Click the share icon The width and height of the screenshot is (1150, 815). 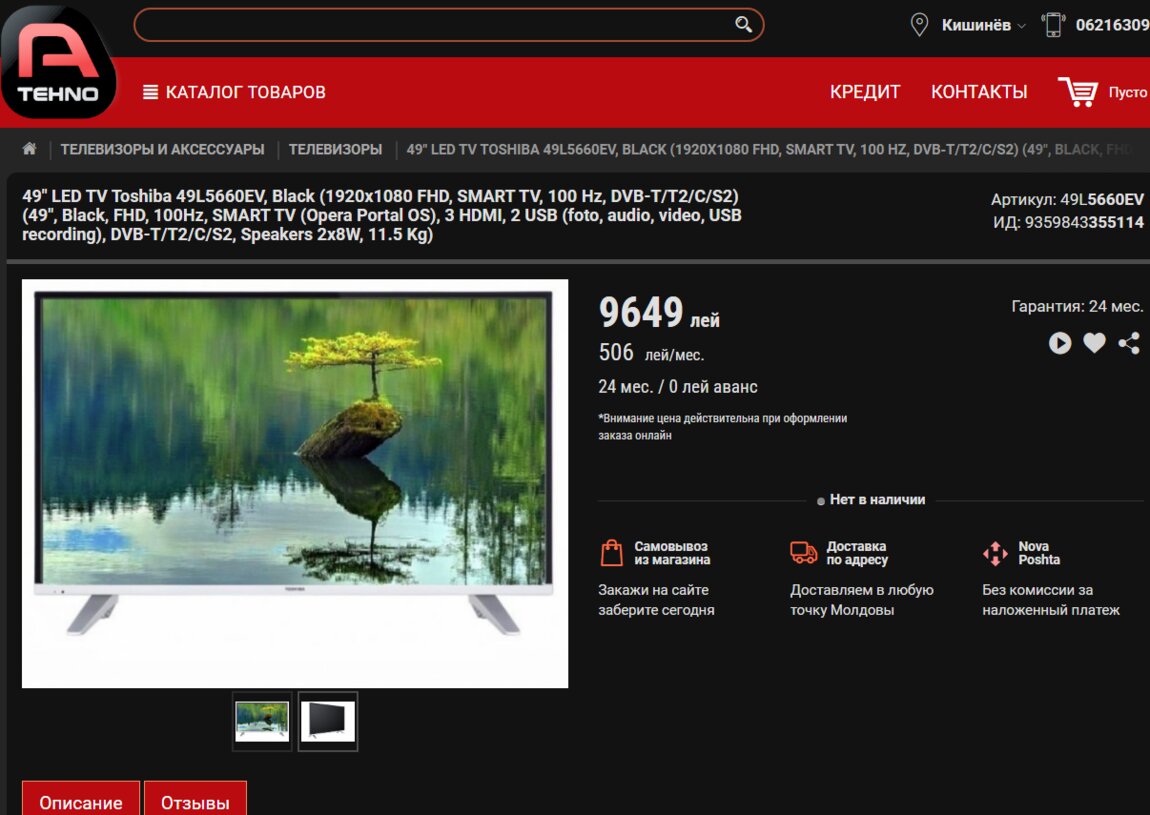pyautogui.click(x=1129, y=343)
